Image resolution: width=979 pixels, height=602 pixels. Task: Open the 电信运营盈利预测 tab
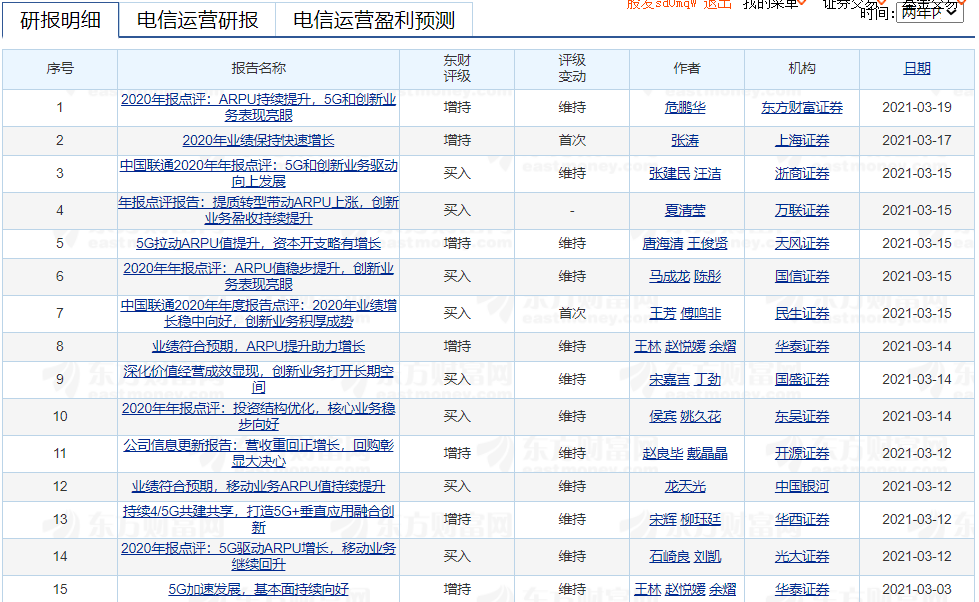374,20
